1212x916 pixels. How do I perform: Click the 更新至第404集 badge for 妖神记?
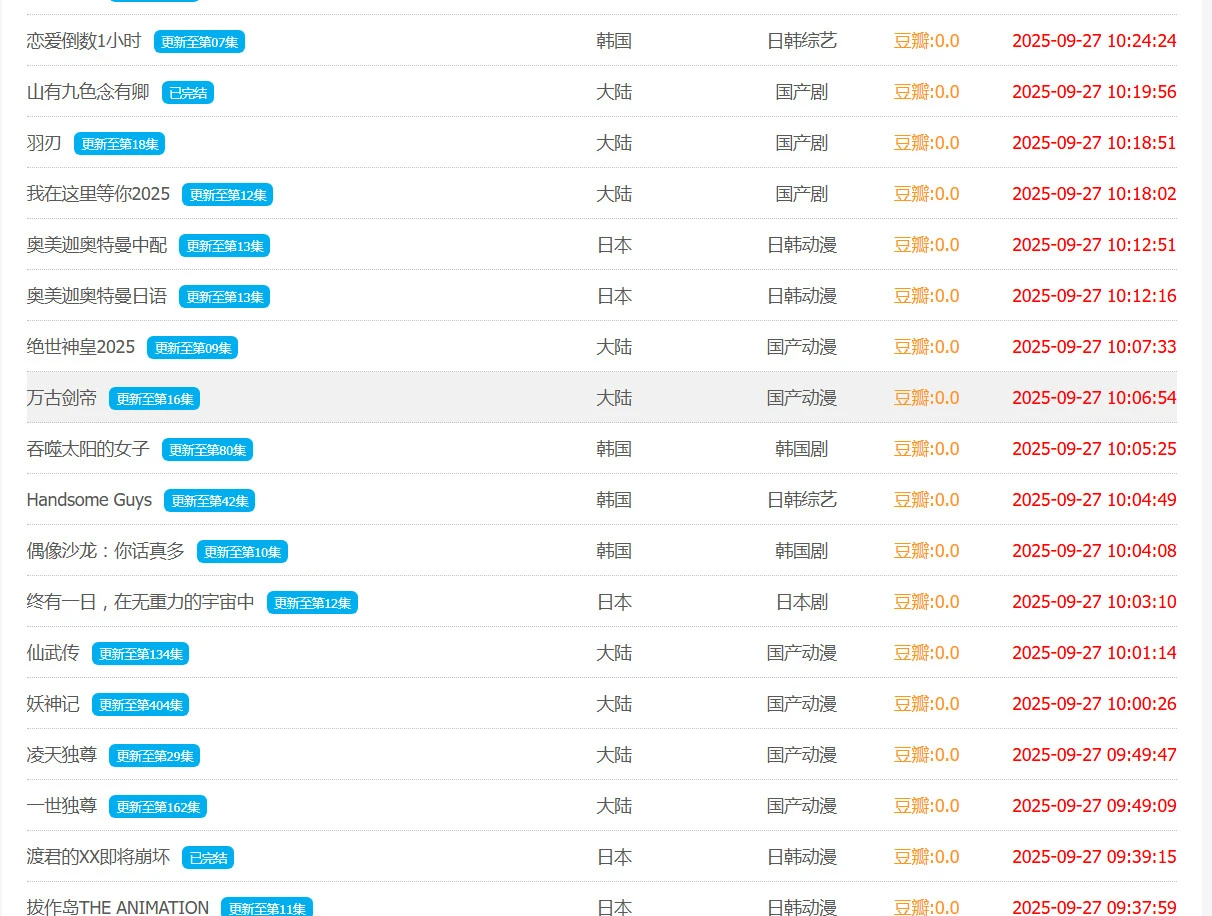click(140, 705)
